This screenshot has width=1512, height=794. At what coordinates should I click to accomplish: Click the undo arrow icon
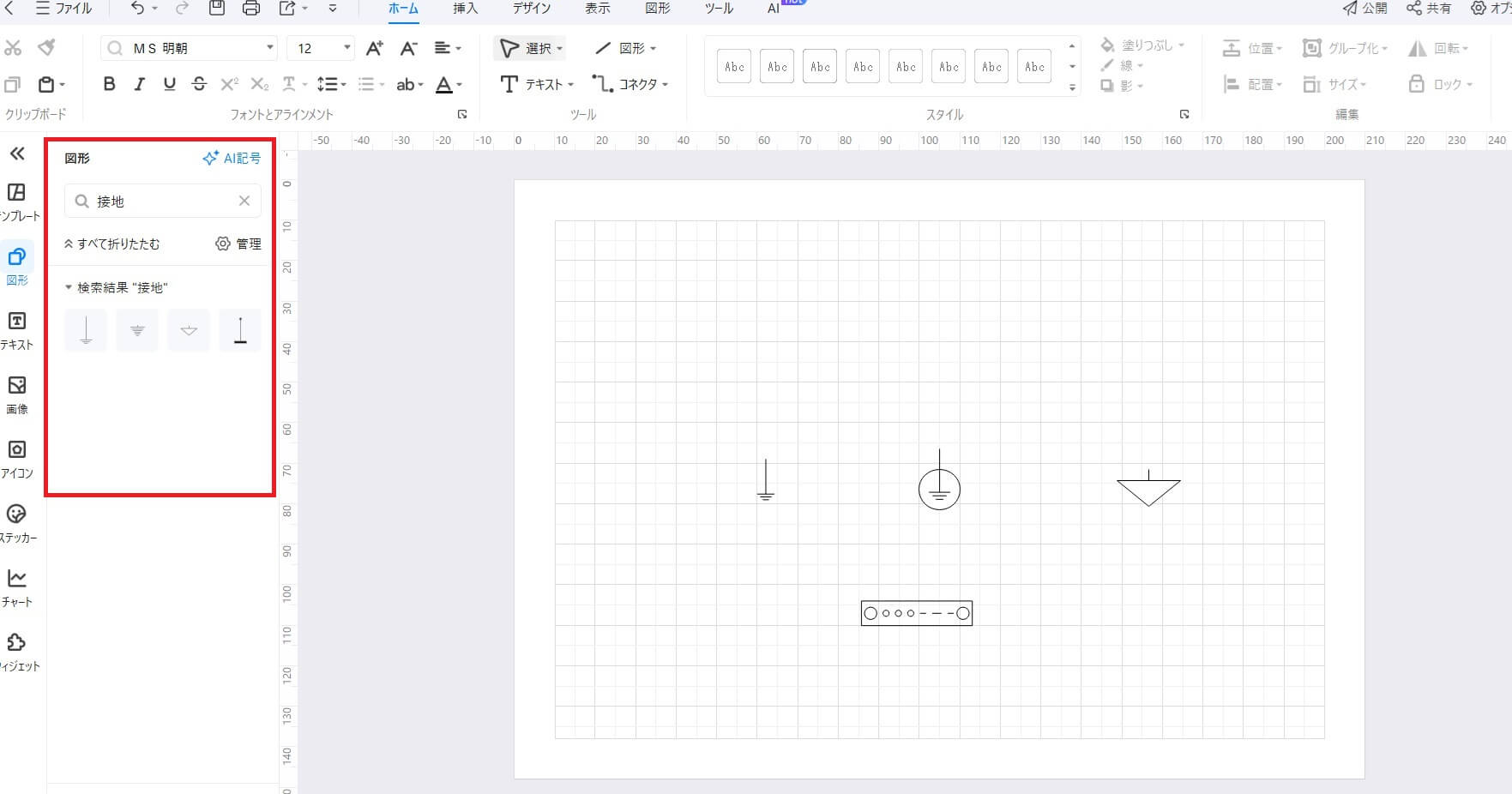pos(137,9)
